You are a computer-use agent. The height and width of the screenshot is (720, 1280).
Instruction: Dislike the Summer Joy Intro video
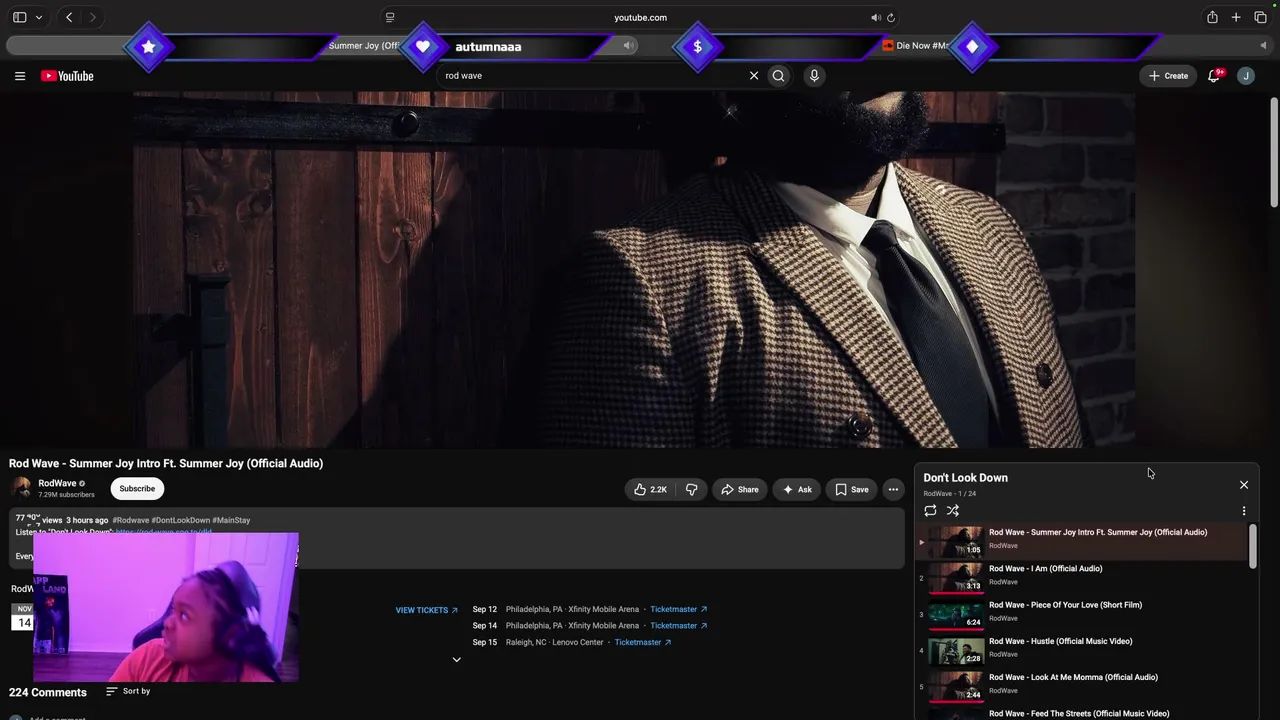(x=691, y=489)
